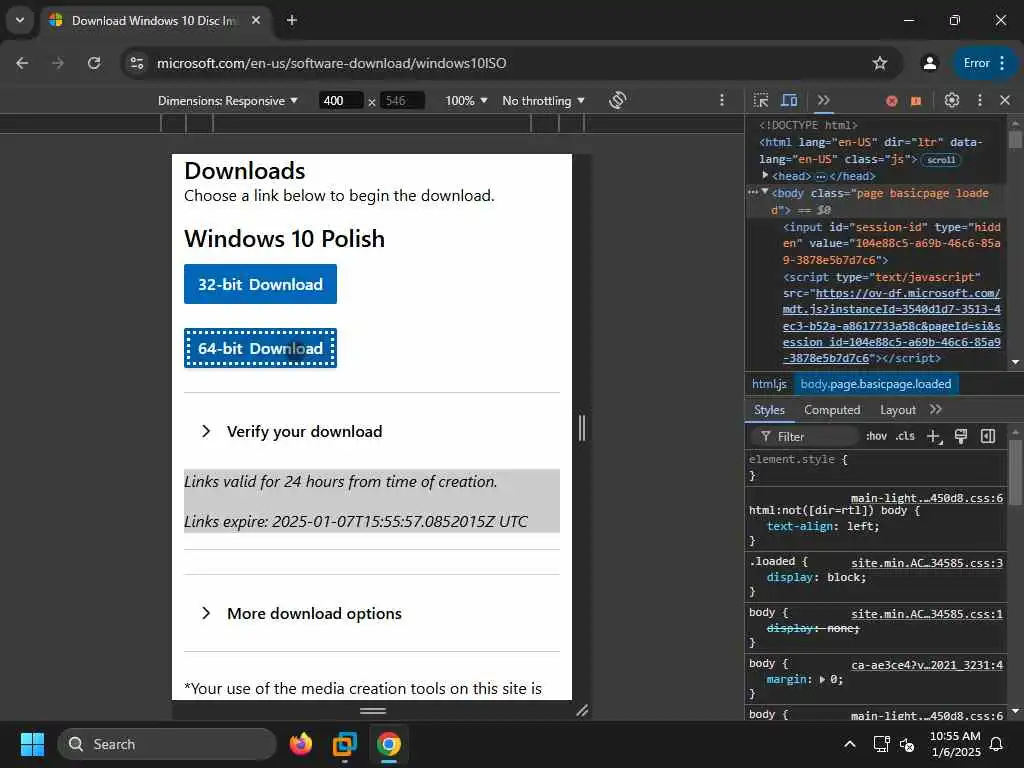Reload the current page

95,63
